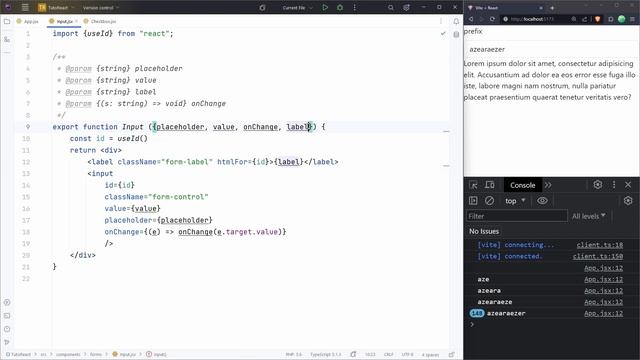Screen dimensions: 640x360
Task: Clear the console with the ban icon
Action: [489, 200]
